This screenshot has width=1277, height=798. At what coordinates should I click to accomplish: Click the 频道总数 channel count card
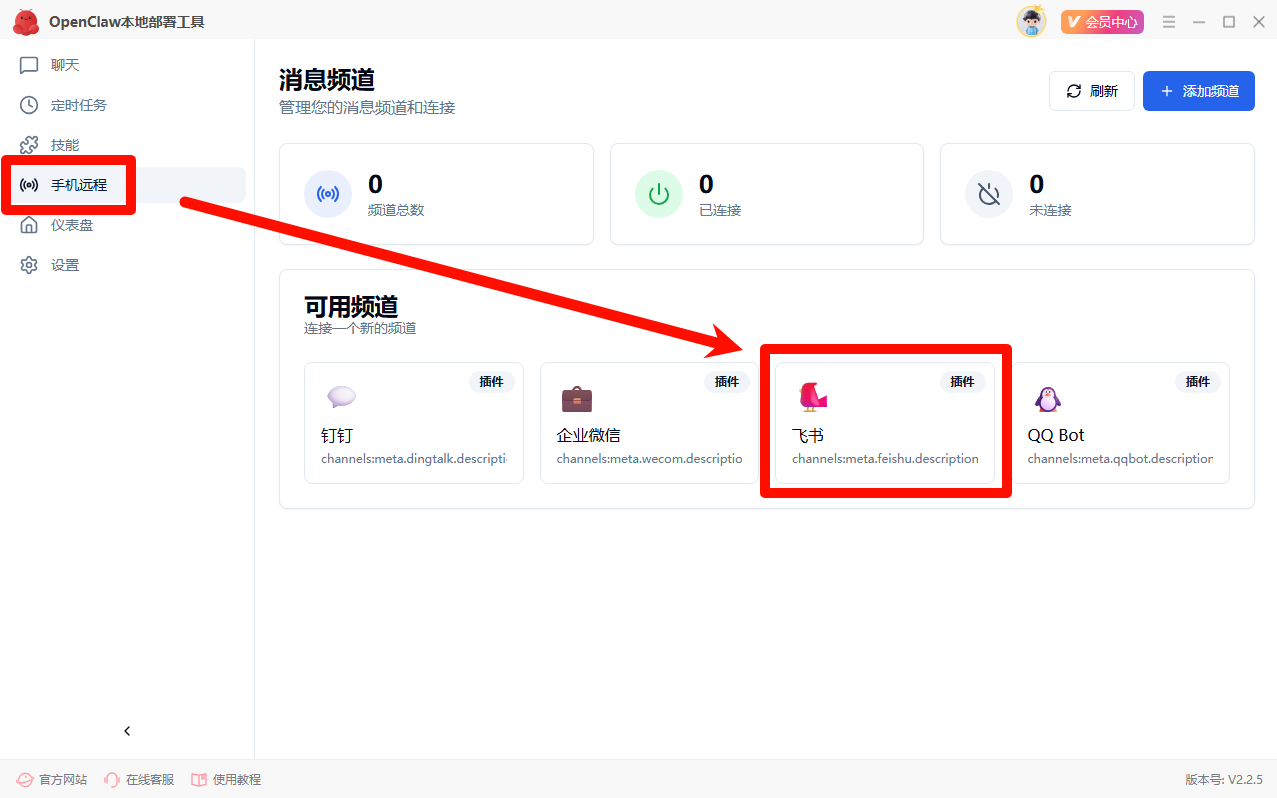(x=436, y=194)
